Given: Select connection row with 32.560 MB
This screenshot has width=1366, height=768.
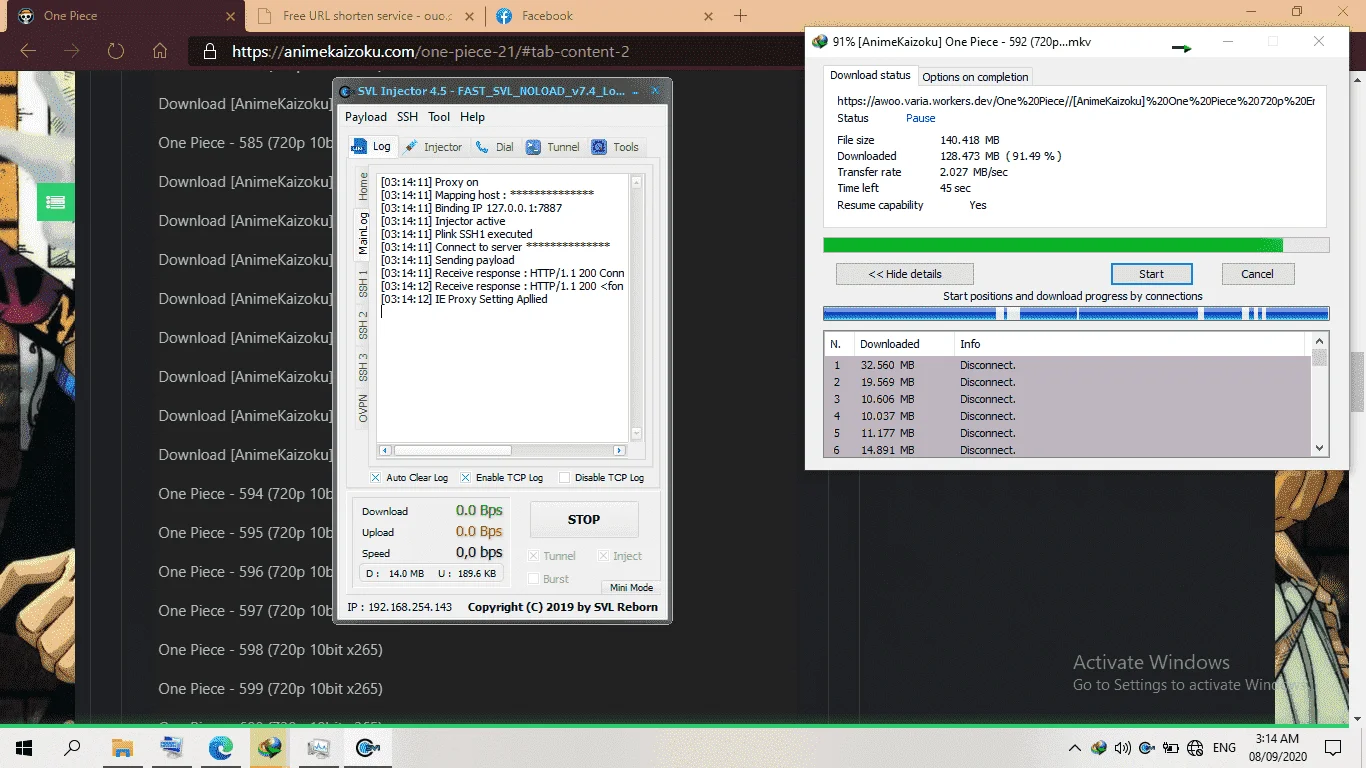Looking at the screenshot, I should click(x=1066, y=365).
